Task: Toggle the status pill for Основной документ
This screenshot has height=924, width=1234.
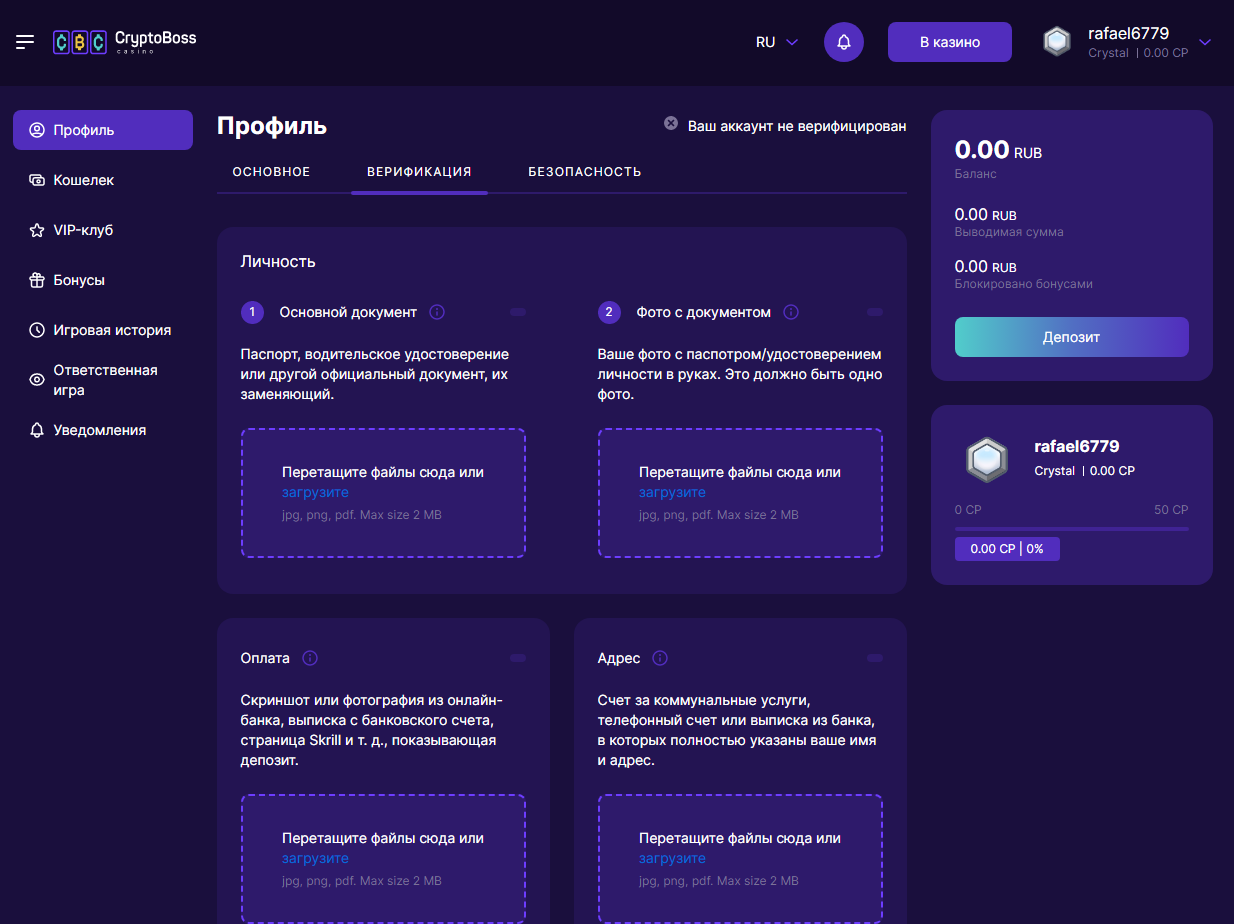Action: (518, 312)
